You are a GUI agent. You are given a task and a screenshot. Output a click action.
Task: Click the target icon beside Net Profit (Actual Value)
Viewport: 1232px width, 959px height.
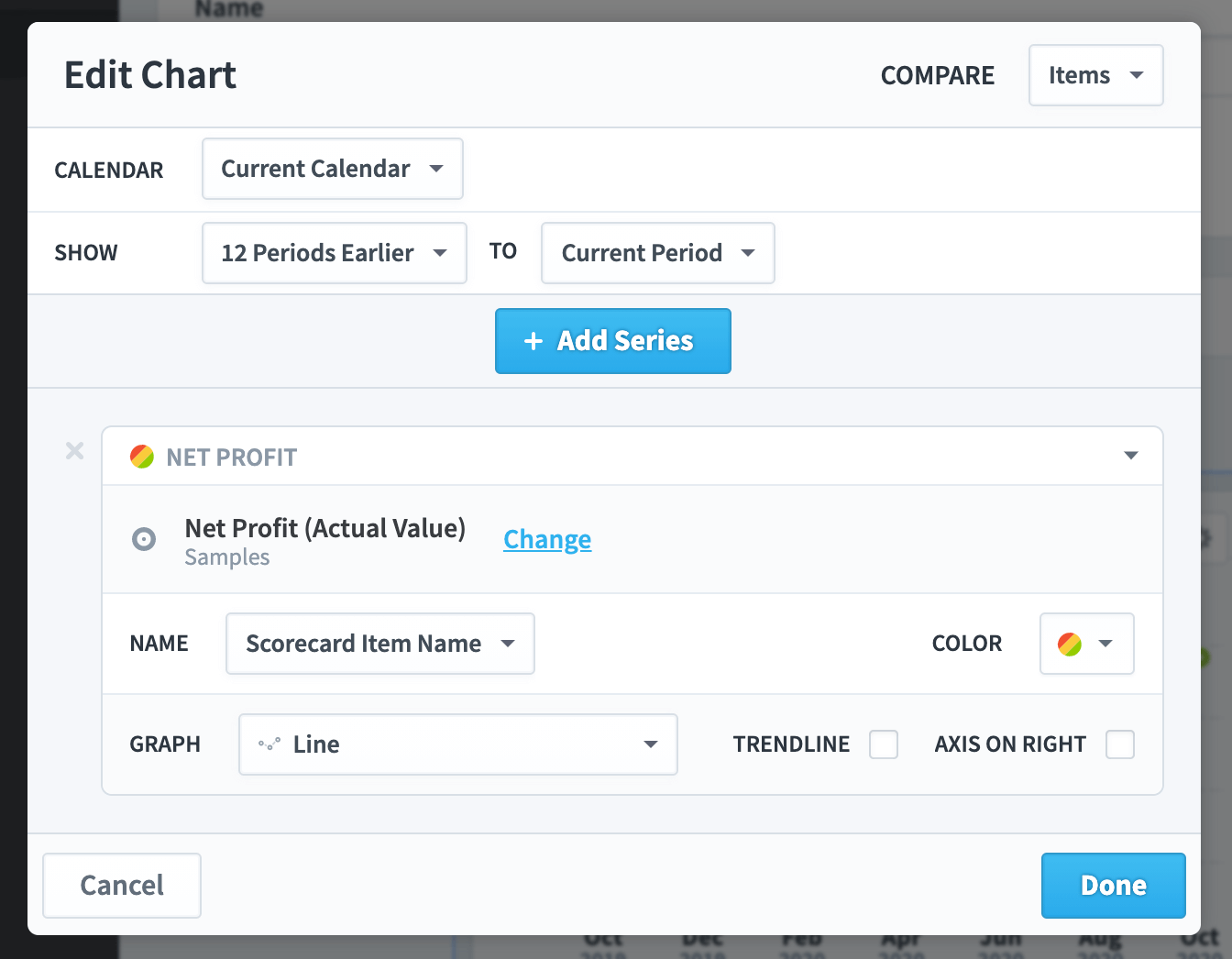tap(144, 539)
